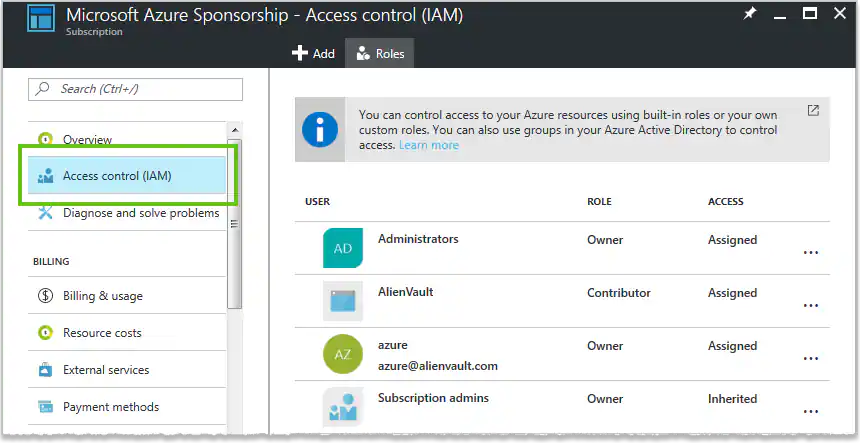Click the Overview circle icon
Image resolution: width=860 pixels, height=443 pixels.
[45, 139]
